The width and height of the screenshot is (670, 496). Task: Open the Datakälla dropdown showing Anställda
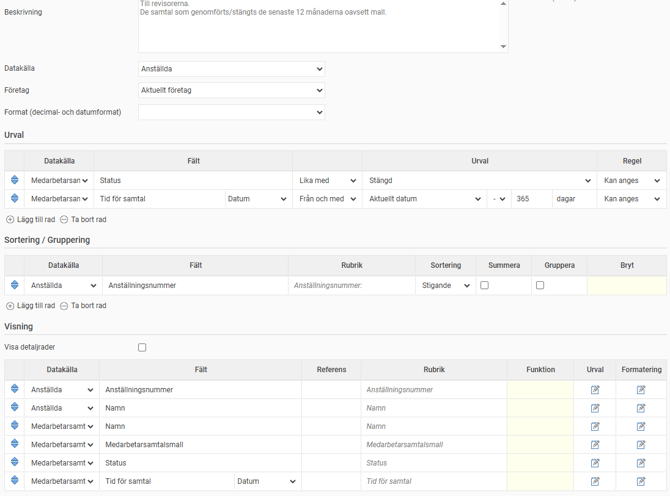click(x=231, y=69)
